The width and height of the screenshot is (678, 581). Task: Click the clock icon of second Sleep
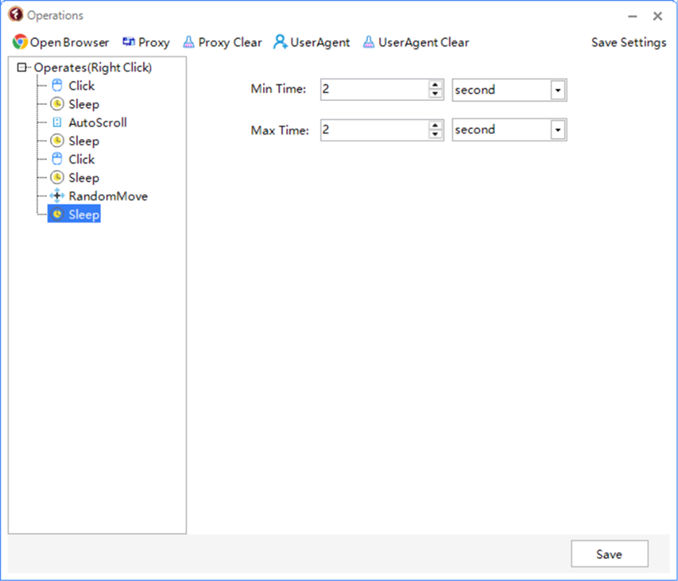point(57,141)
